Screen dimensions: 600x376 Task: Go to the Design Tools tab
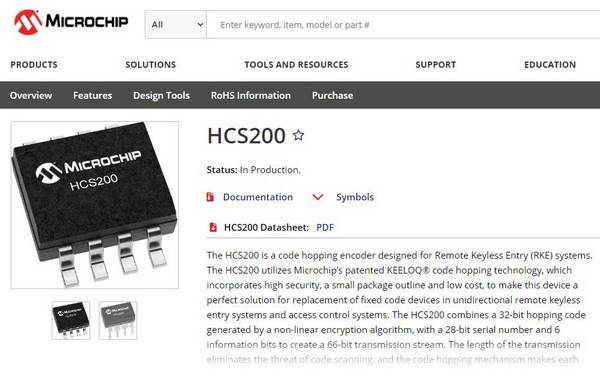click(x=161, y=95)
